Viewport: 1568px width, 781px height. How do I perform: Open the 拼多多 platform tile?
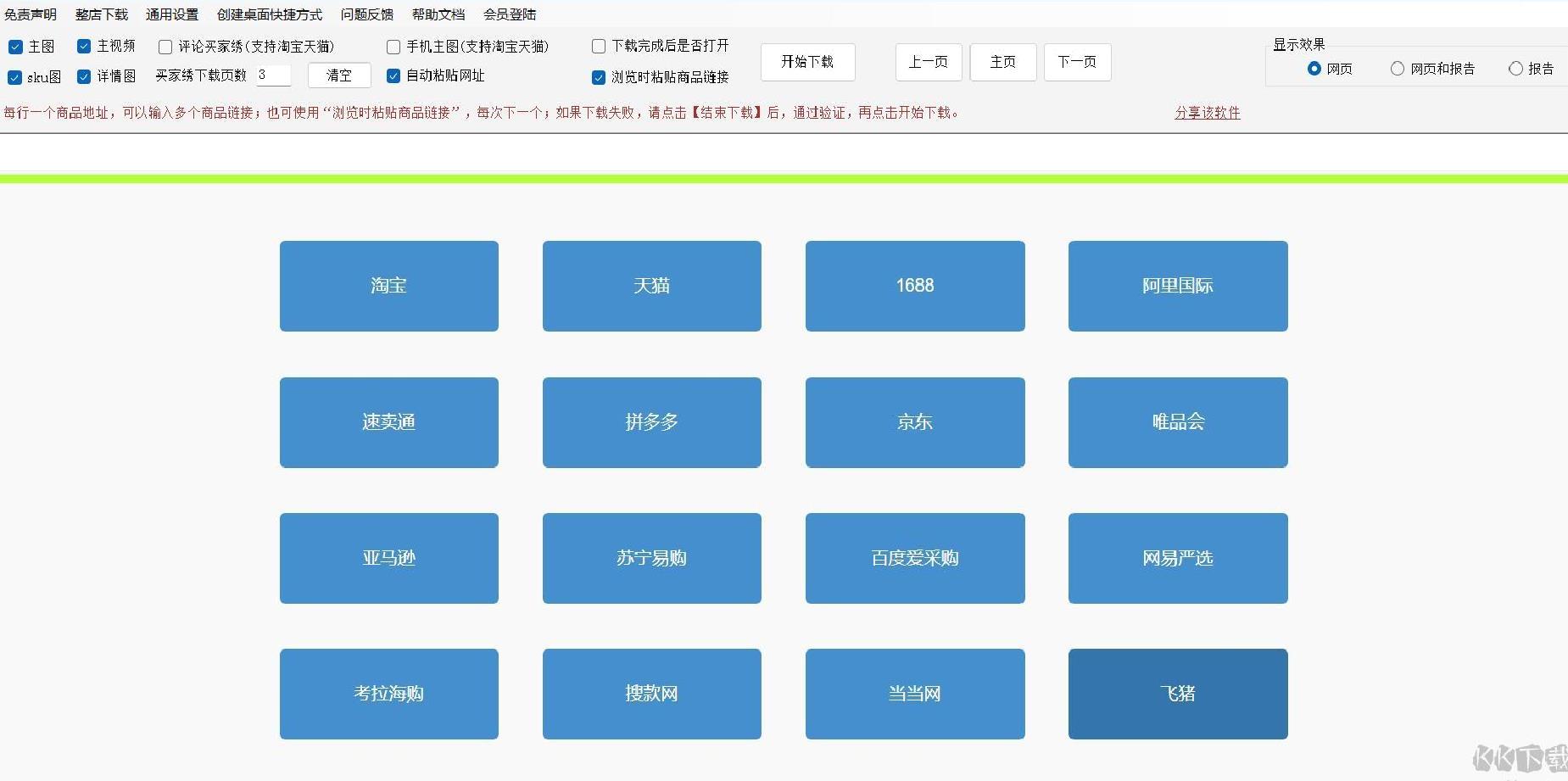(652, 422)
